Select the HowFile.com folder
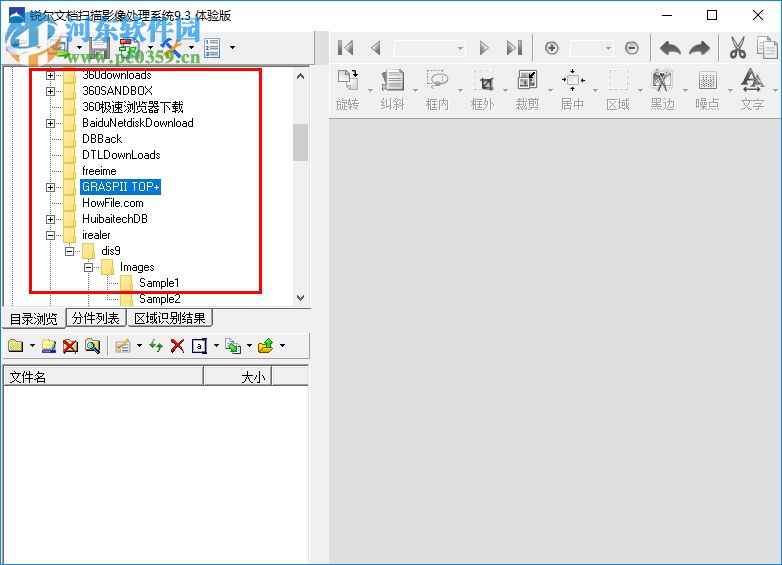The image size is (782, 565). (x=113, y=203)
